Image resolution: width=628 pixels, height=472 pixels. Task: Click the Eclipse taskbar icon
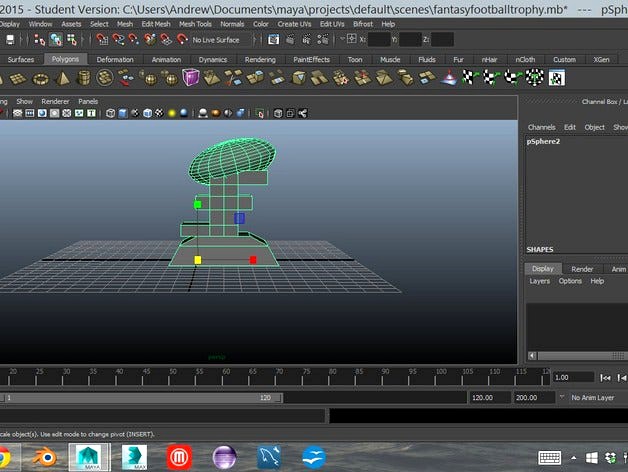(224, 457)
